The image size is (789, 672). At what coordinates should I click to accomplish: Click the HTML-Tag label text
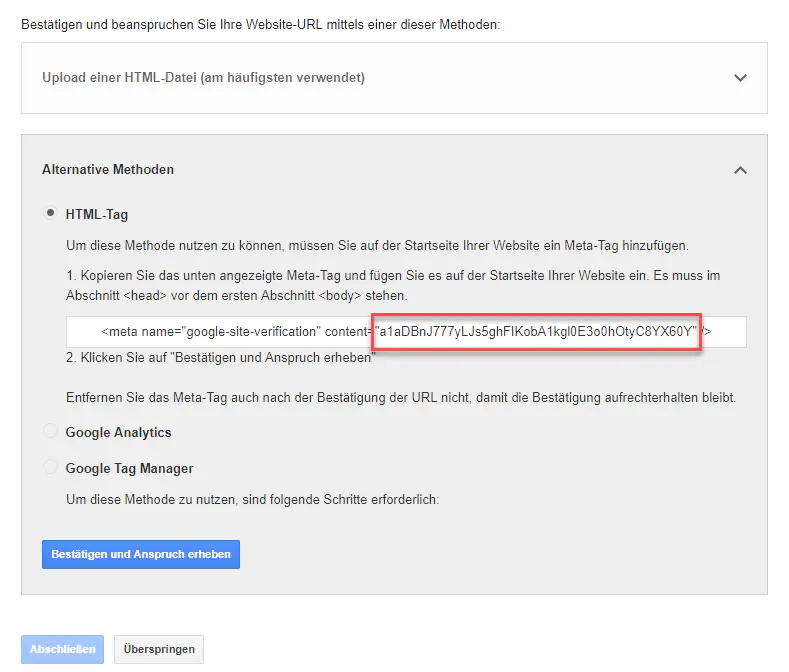point(97,214)
